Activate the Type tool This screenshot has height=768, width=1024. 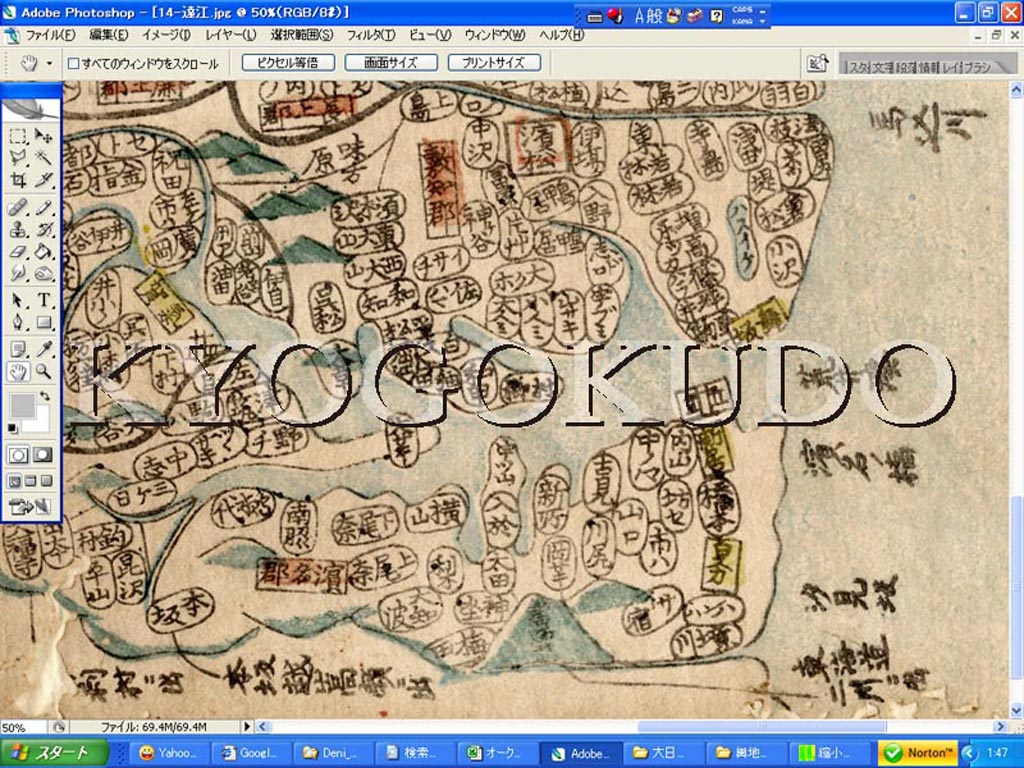click(x=44, y=300)
